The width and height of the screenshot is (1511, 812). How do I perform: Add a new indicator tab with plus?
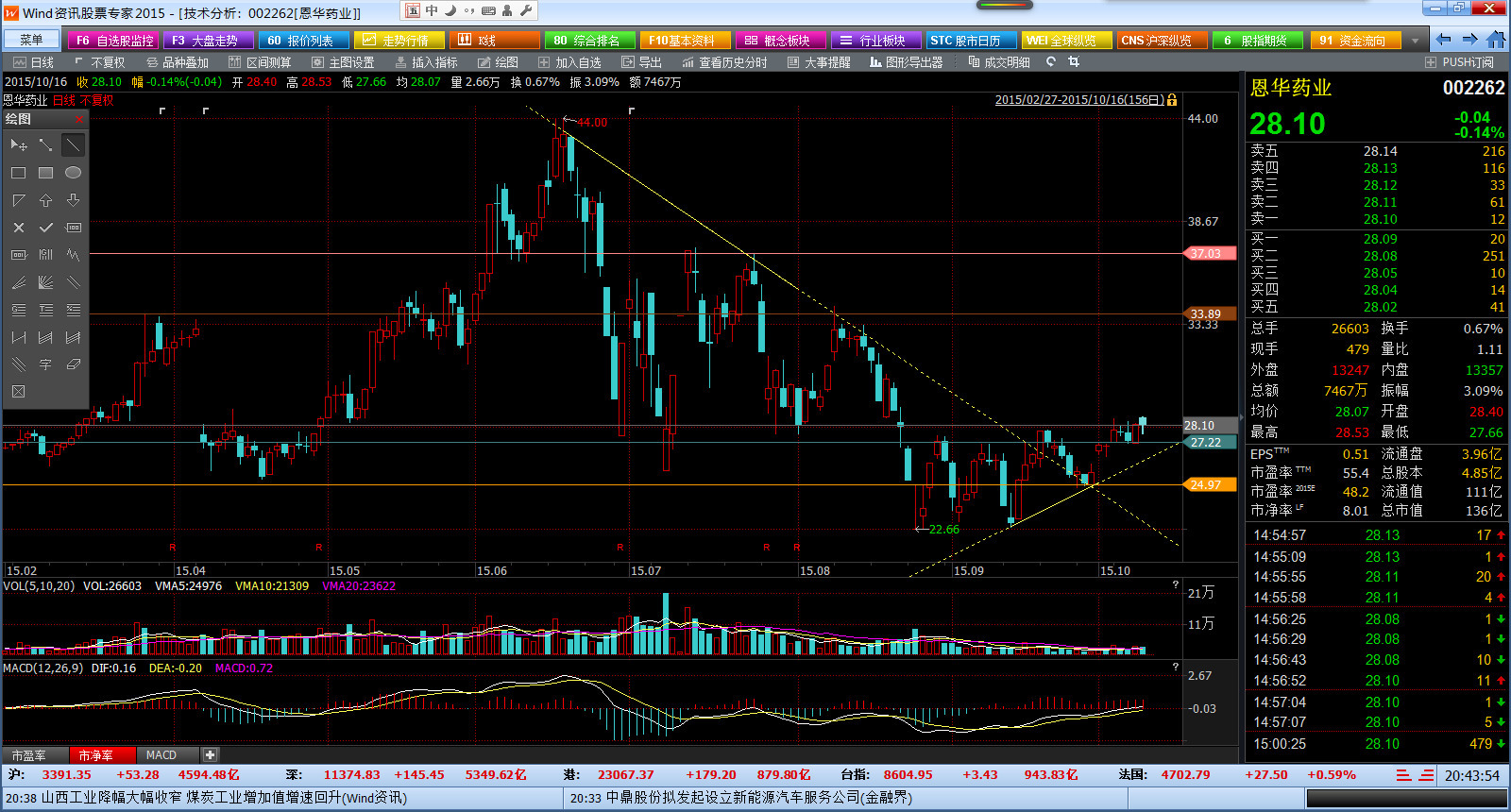coord(211,754)
